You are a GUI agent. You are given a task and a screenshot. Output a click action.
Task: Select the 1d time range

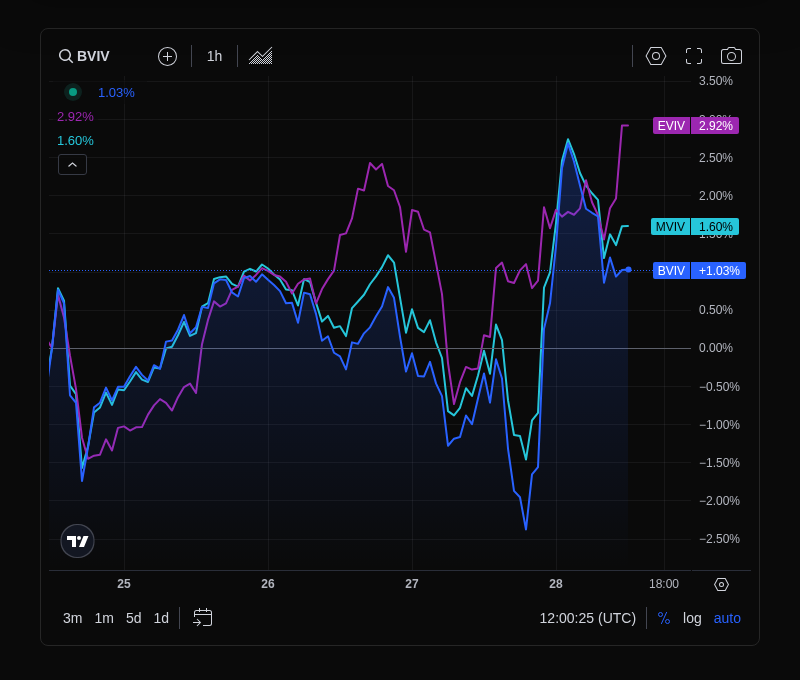pos(161,618)
